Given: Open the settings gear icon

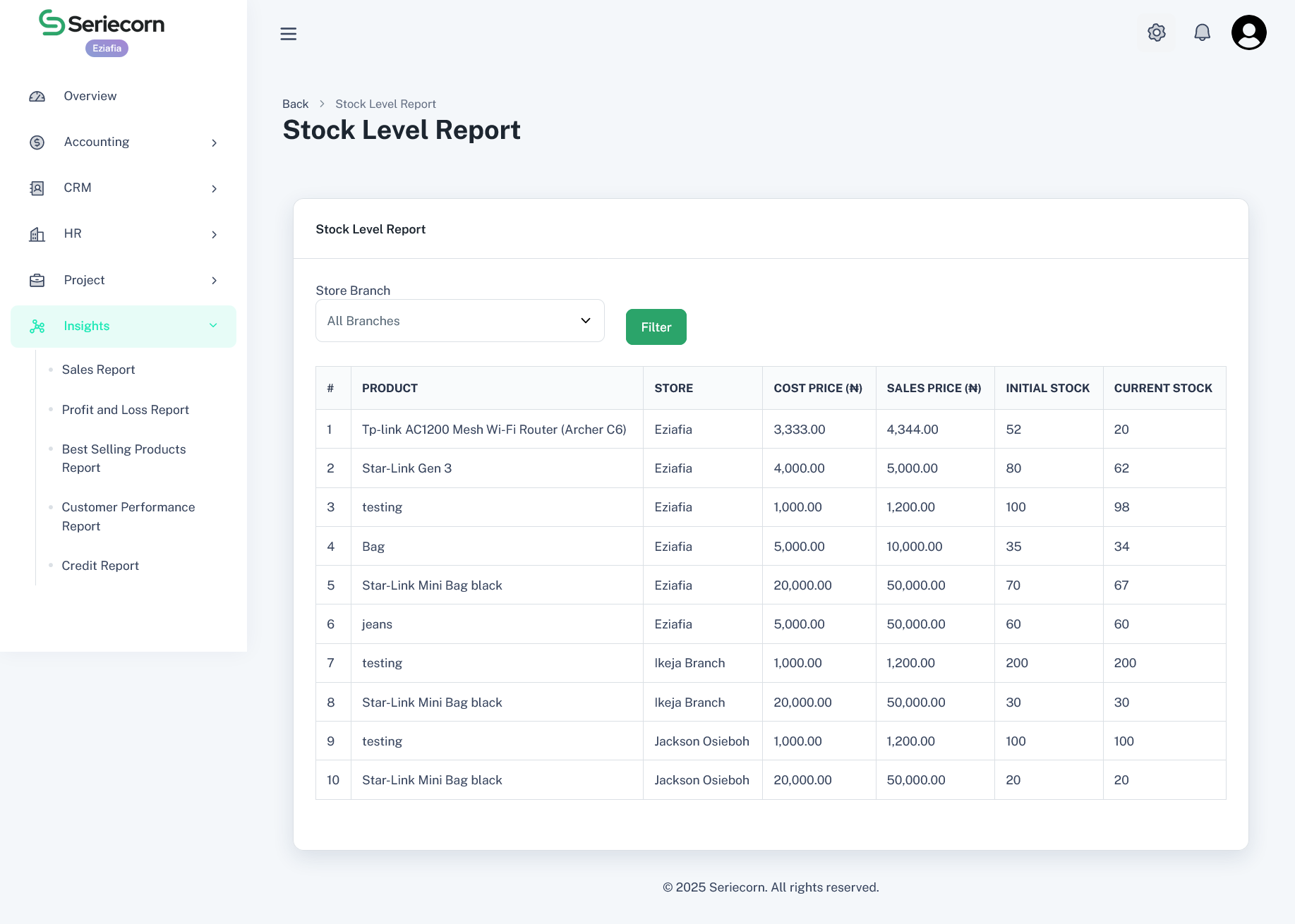Looking at the screenshot, I should click(x=1156, y=32).
